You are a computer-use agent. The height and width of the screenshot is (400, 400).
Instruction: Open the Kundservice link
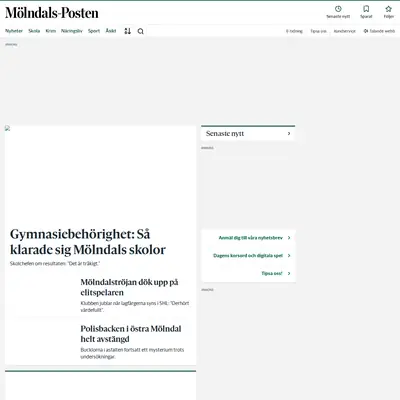coord(345,31)
